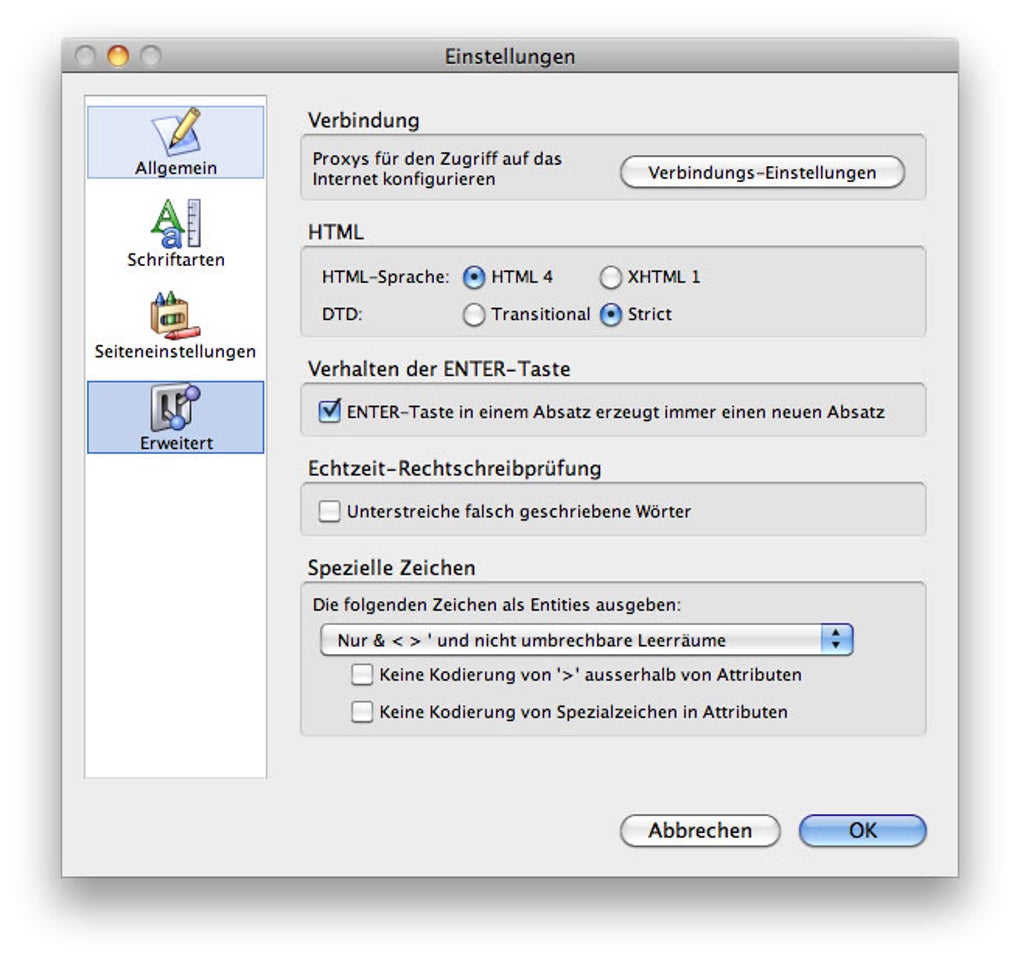Click the 'Einstellungen' window title

click(x=510, y=57)
